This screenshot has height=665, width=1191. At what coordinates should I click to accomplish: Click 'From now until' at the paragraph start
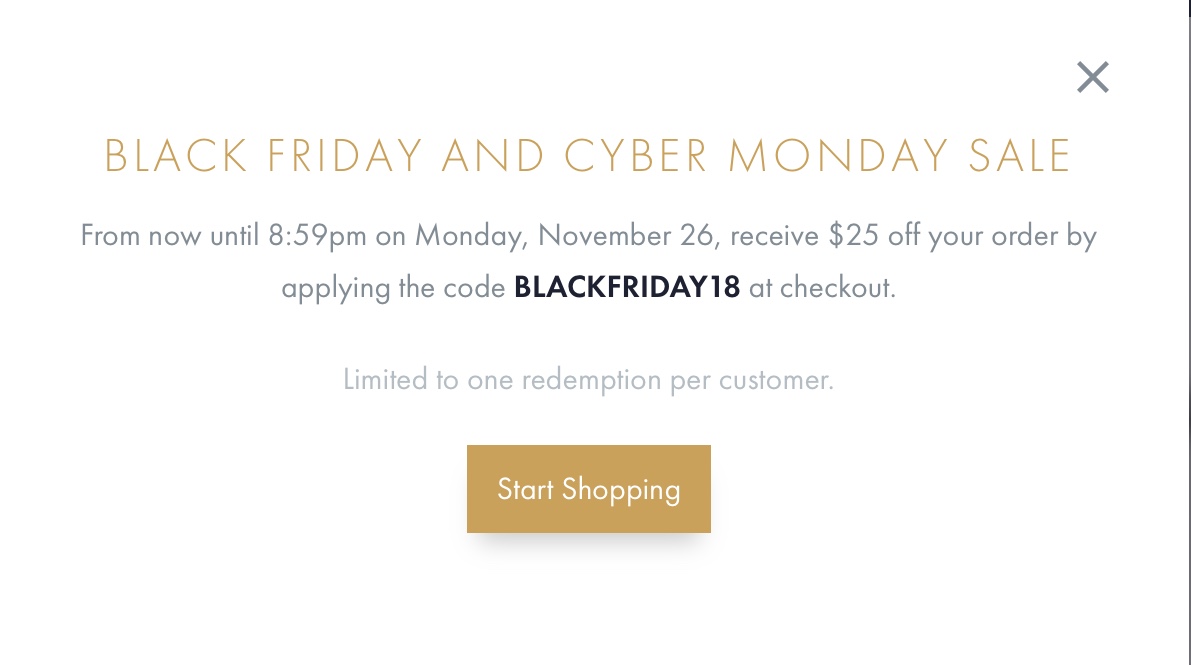pyautogui.click(x=170, y=236)
